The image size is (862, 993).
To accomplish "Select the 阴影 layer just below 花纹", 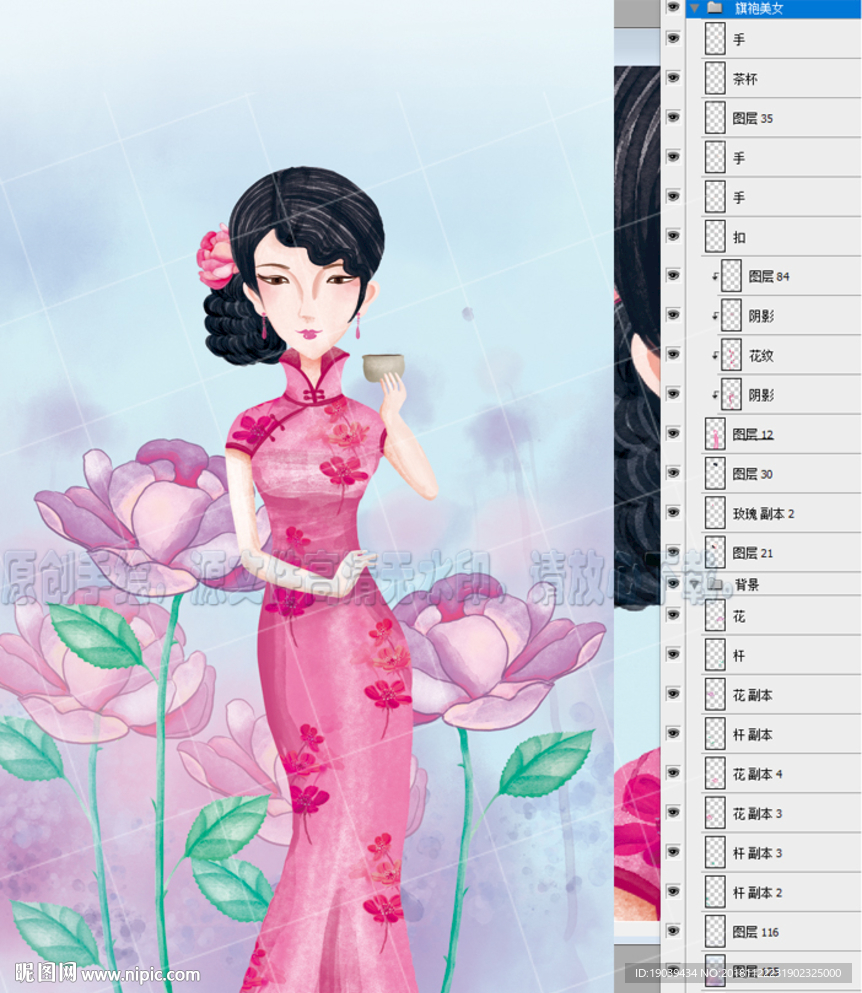I will [x=761, y=395].
